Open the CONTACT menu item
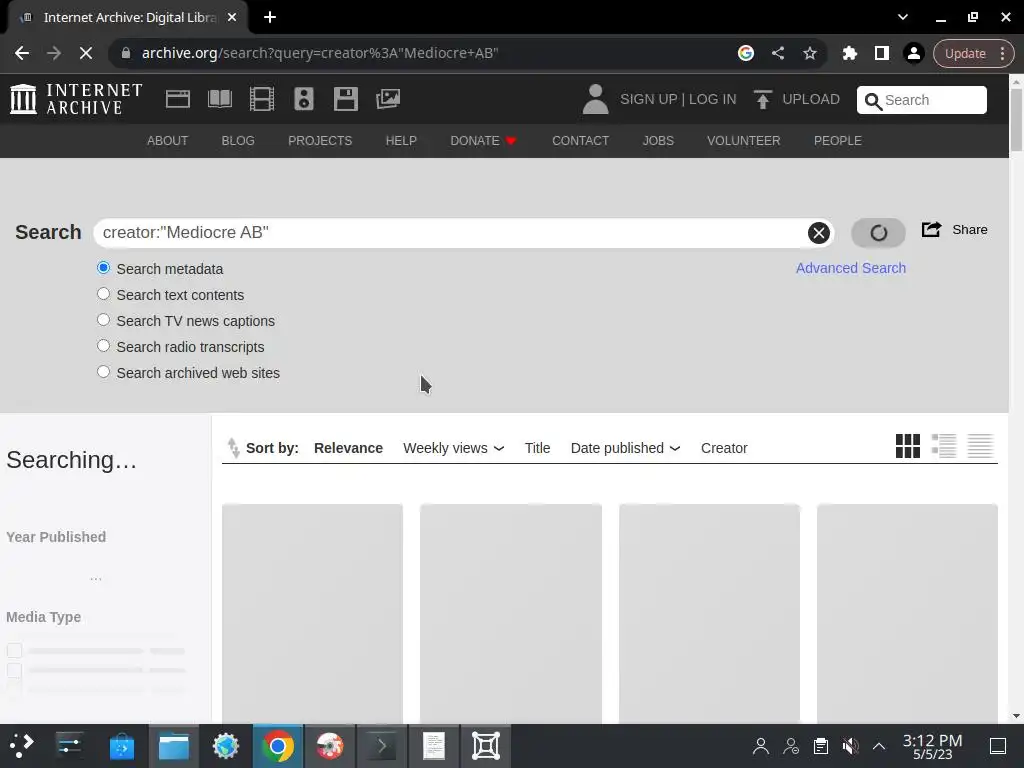The image size is (1024, 768). pos(581,140)
